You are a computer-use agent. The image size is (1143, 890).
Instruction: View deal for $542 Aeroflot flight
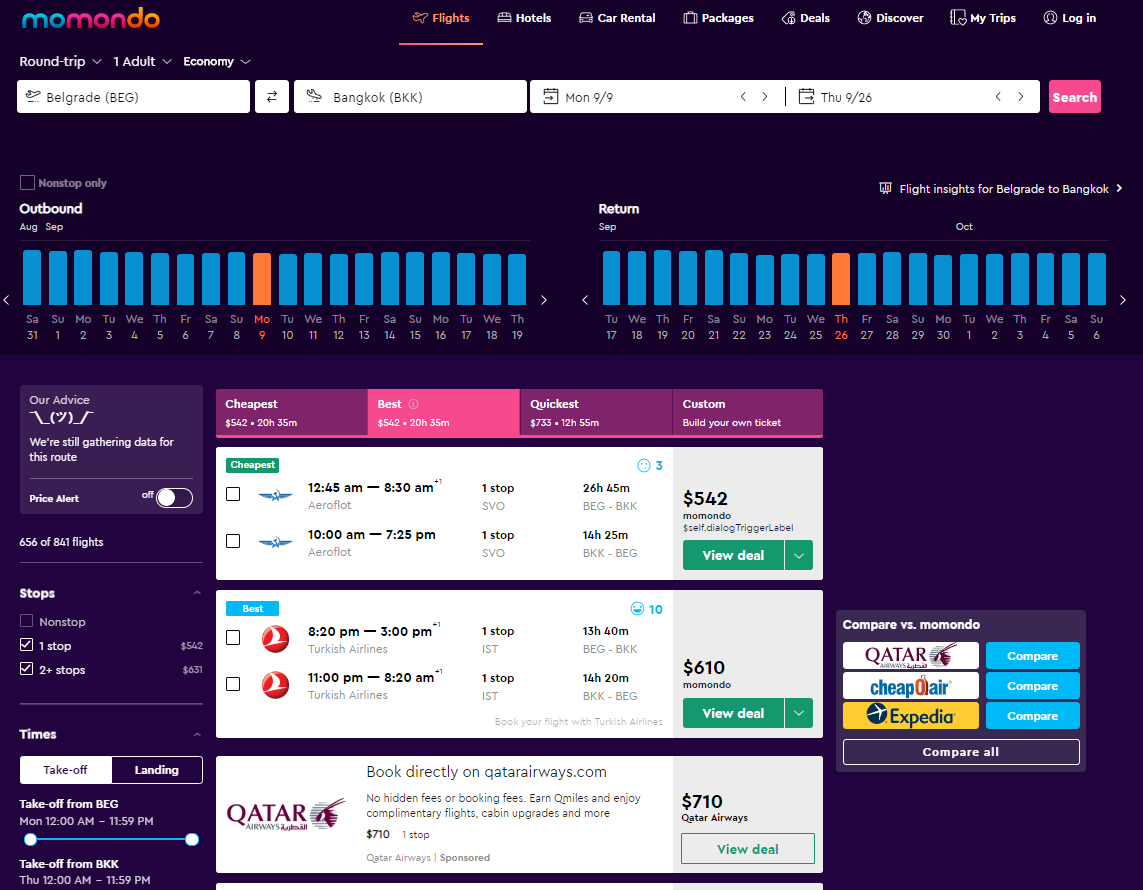click(733, 555)
